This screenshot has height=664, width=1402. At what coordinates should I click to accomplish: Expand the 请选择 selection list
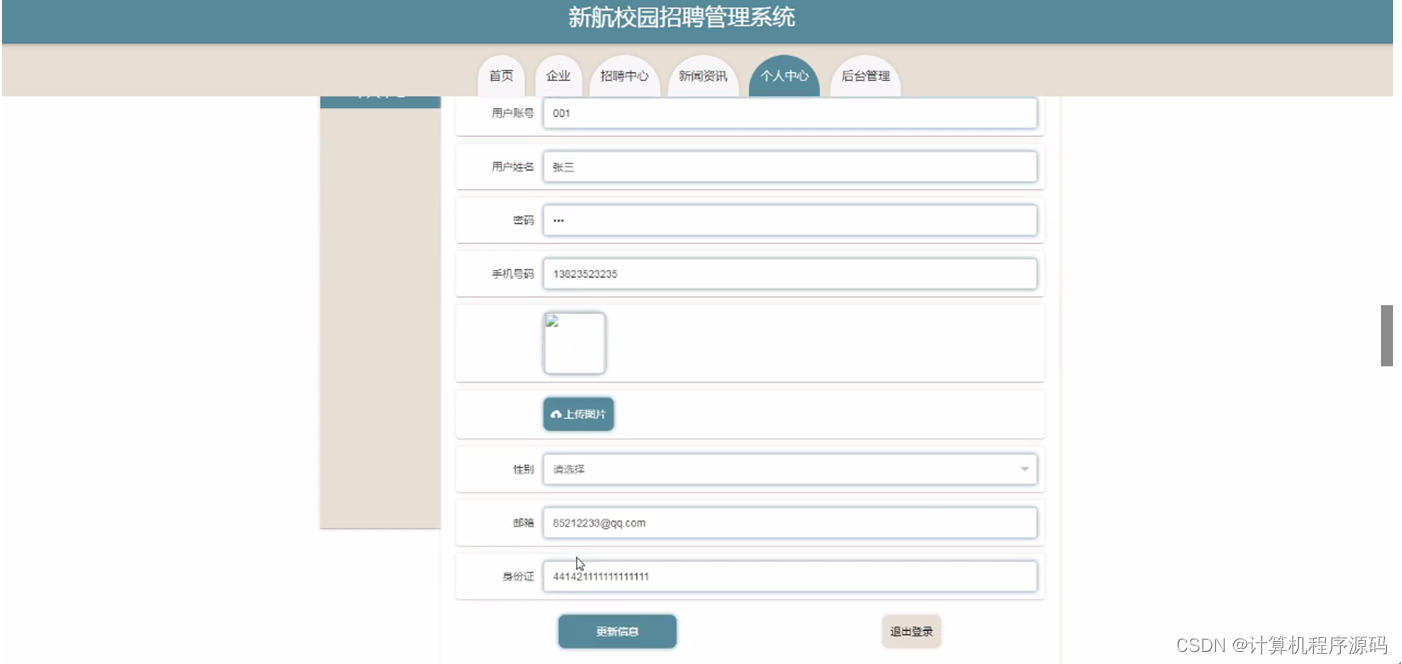(x=790, y=469)
